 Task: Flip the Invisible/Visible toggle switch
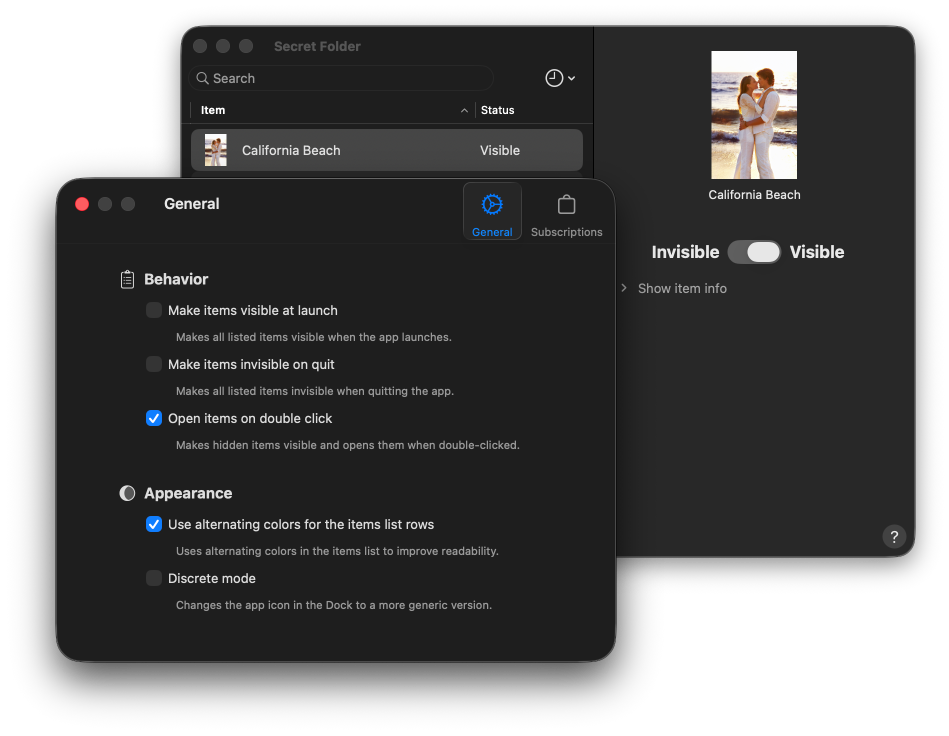pyautogui.click(x=754, y=252)
